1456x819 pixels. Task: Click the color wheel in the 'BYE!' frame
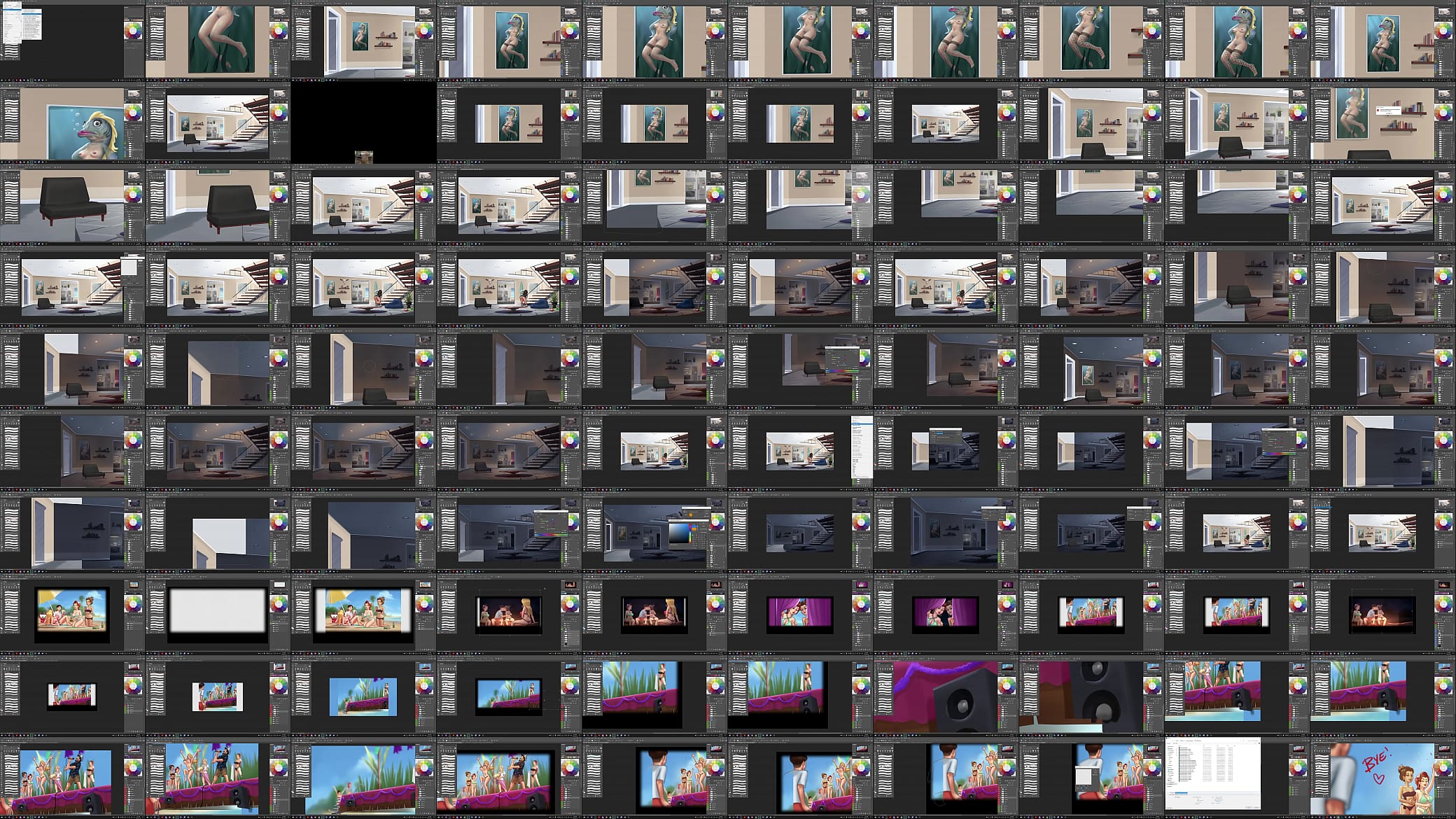tap(1444, 769)
